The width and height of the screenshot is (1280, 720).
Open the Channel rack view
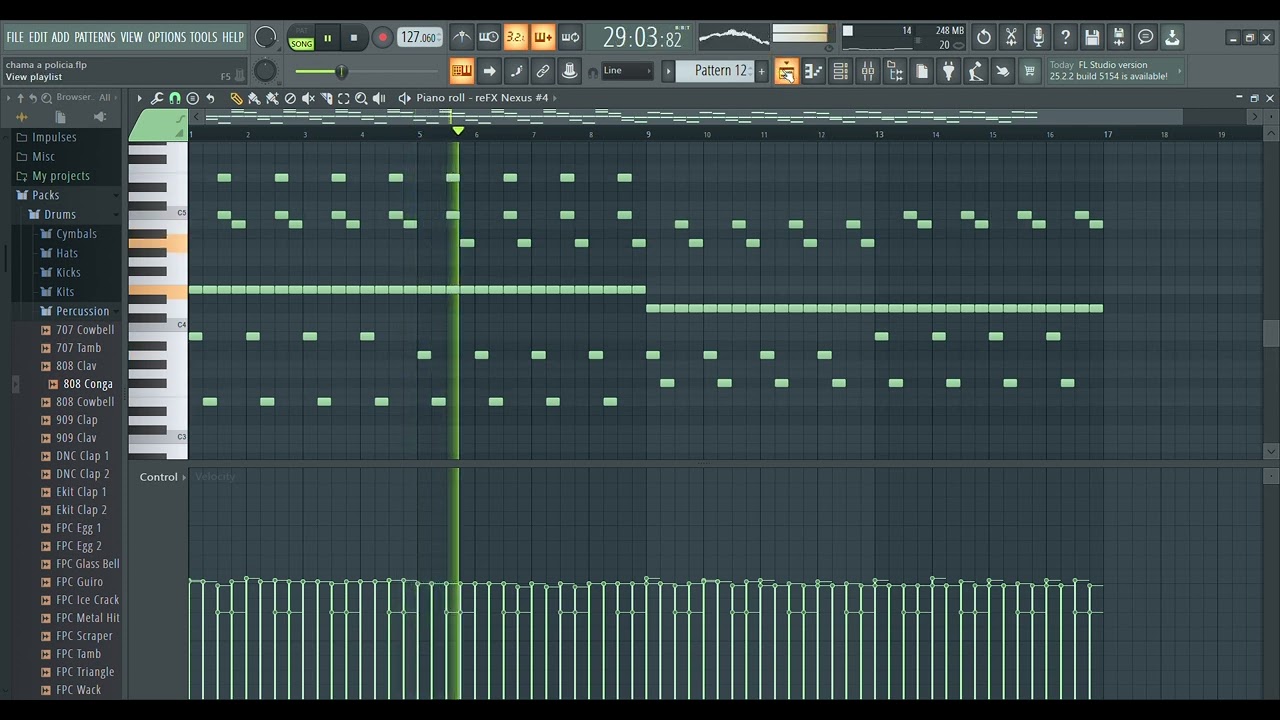click(x=840, y=71)
